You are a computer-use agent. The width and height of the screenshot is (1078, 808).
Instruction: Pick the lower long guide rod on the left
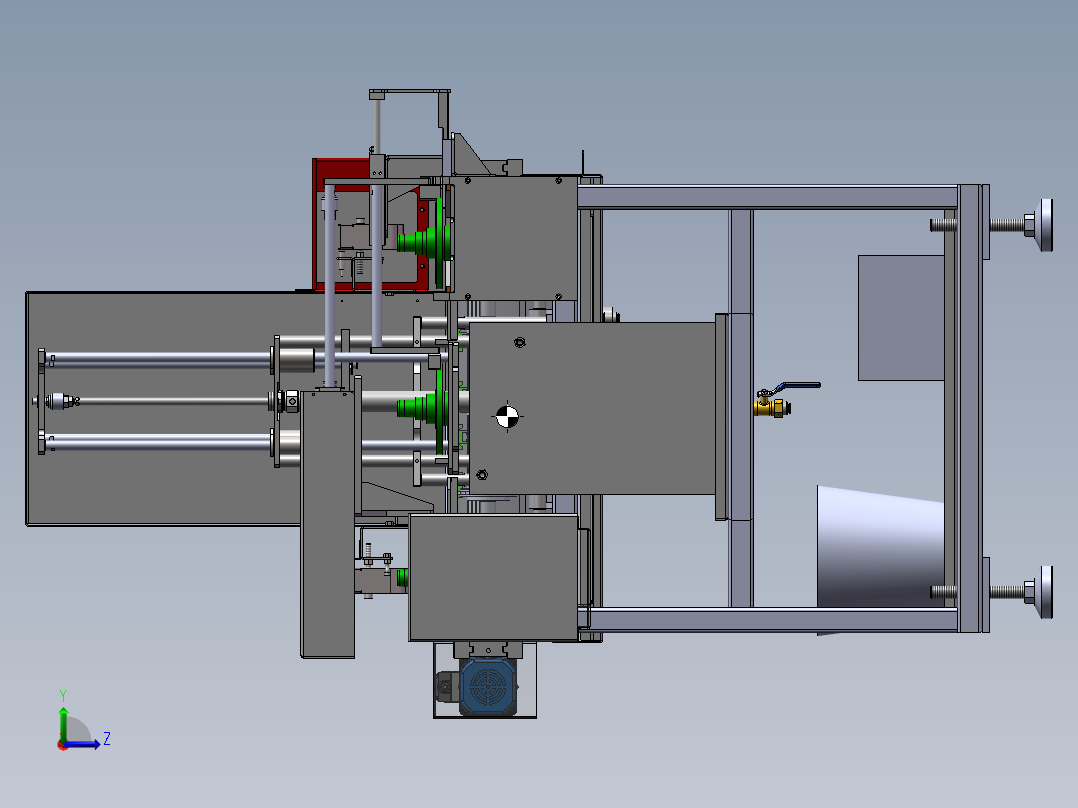pyautogui.click(x=158, y=442)
